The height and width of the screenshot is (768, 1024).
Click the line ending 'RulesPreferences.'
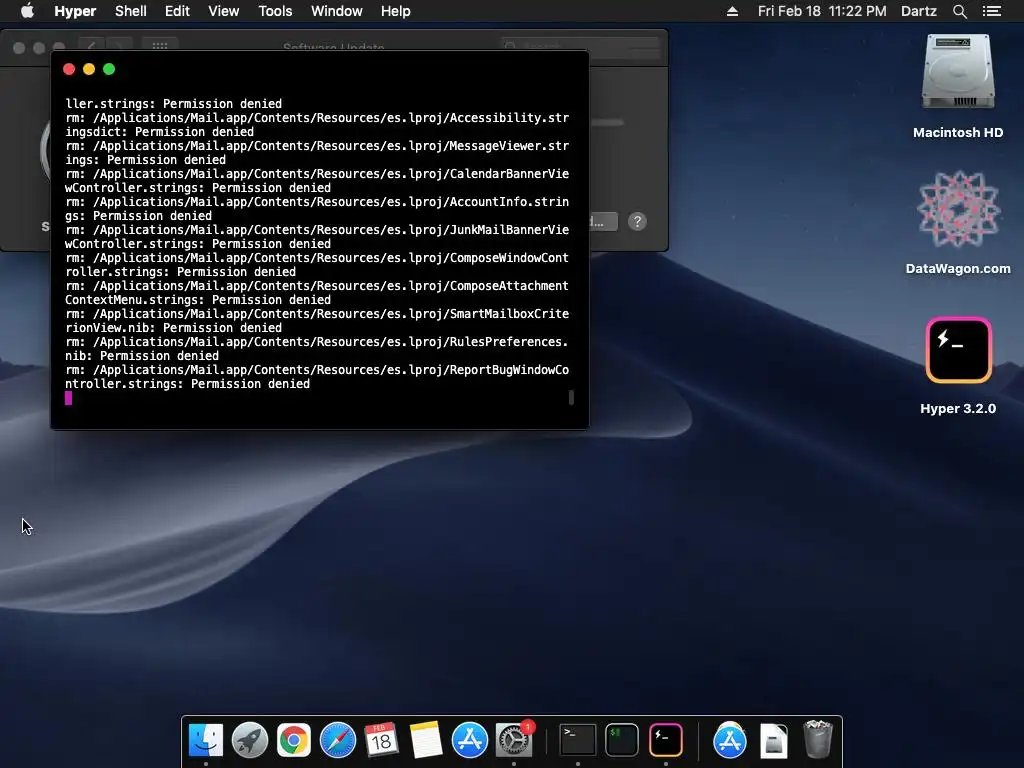pos(317,342)
